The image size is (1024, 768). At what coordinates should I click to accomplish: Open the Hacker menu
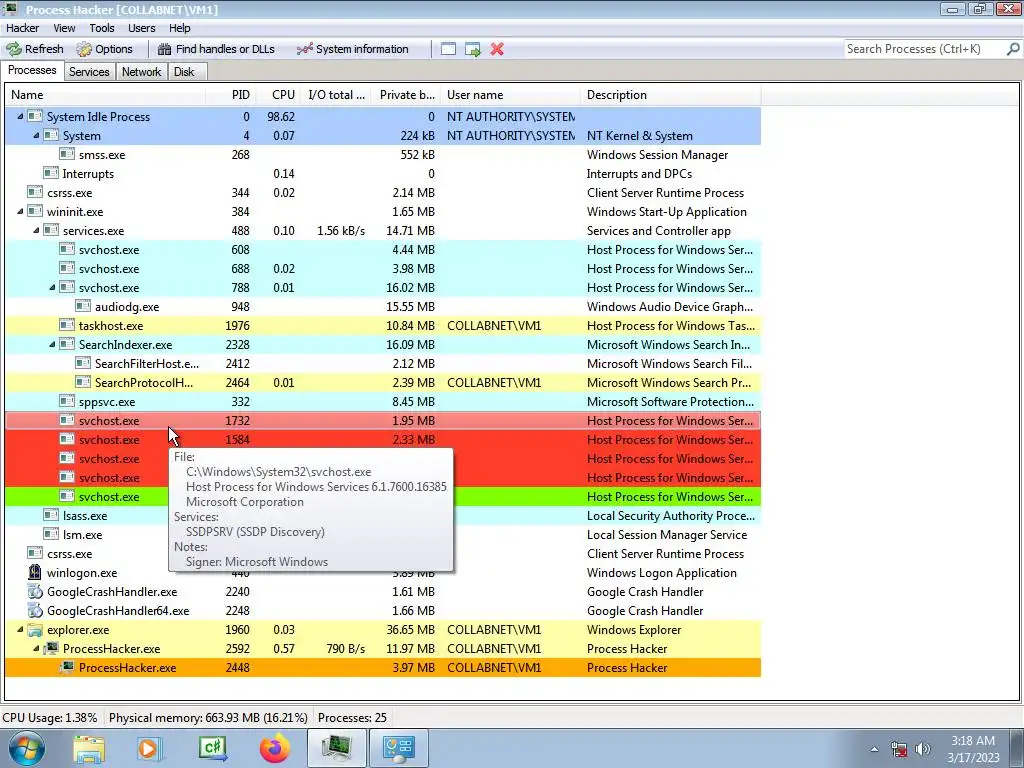23,28
